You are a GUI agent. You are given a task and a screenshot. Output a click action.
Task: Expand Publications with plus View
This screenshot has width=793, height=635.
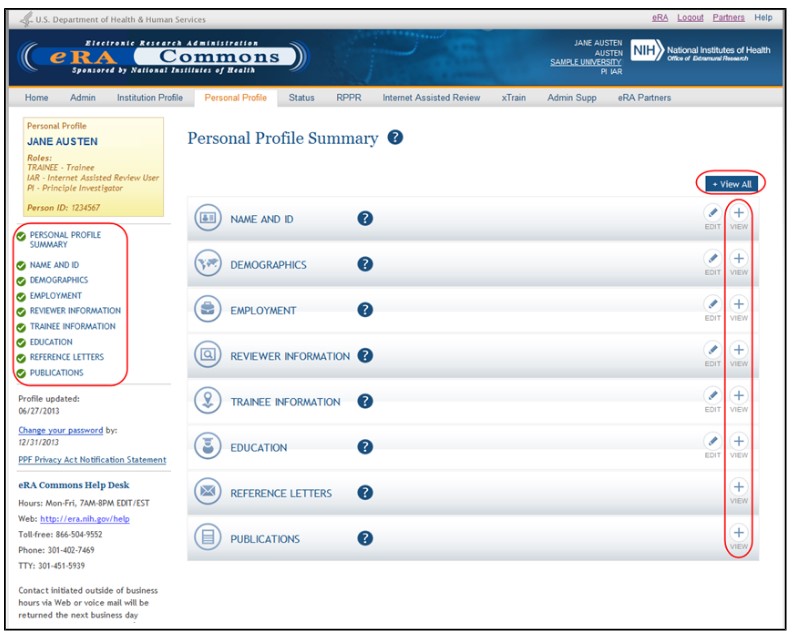(738, 537)
